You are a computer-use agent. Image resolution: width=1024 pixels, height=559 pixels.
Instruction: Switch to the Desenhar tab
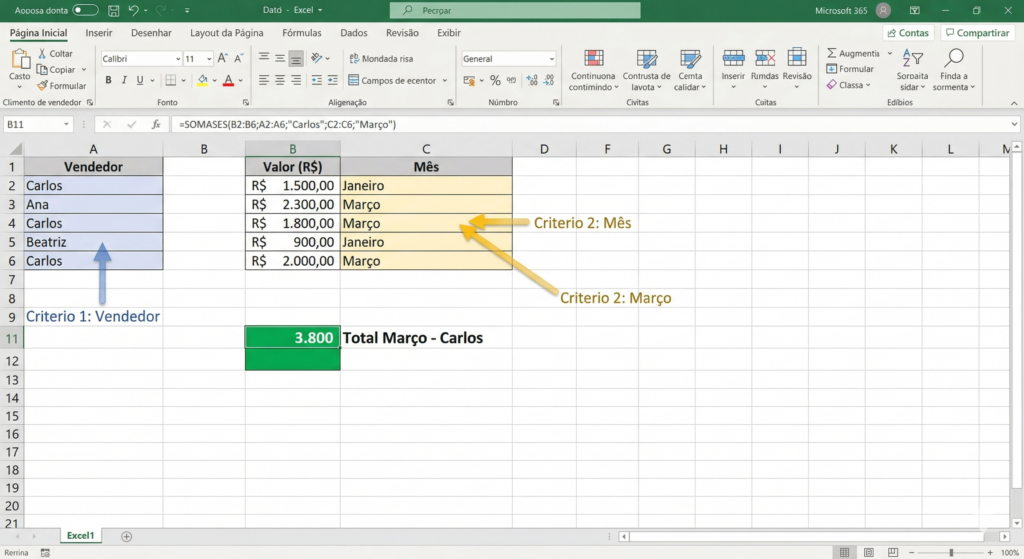pos(151,33)
